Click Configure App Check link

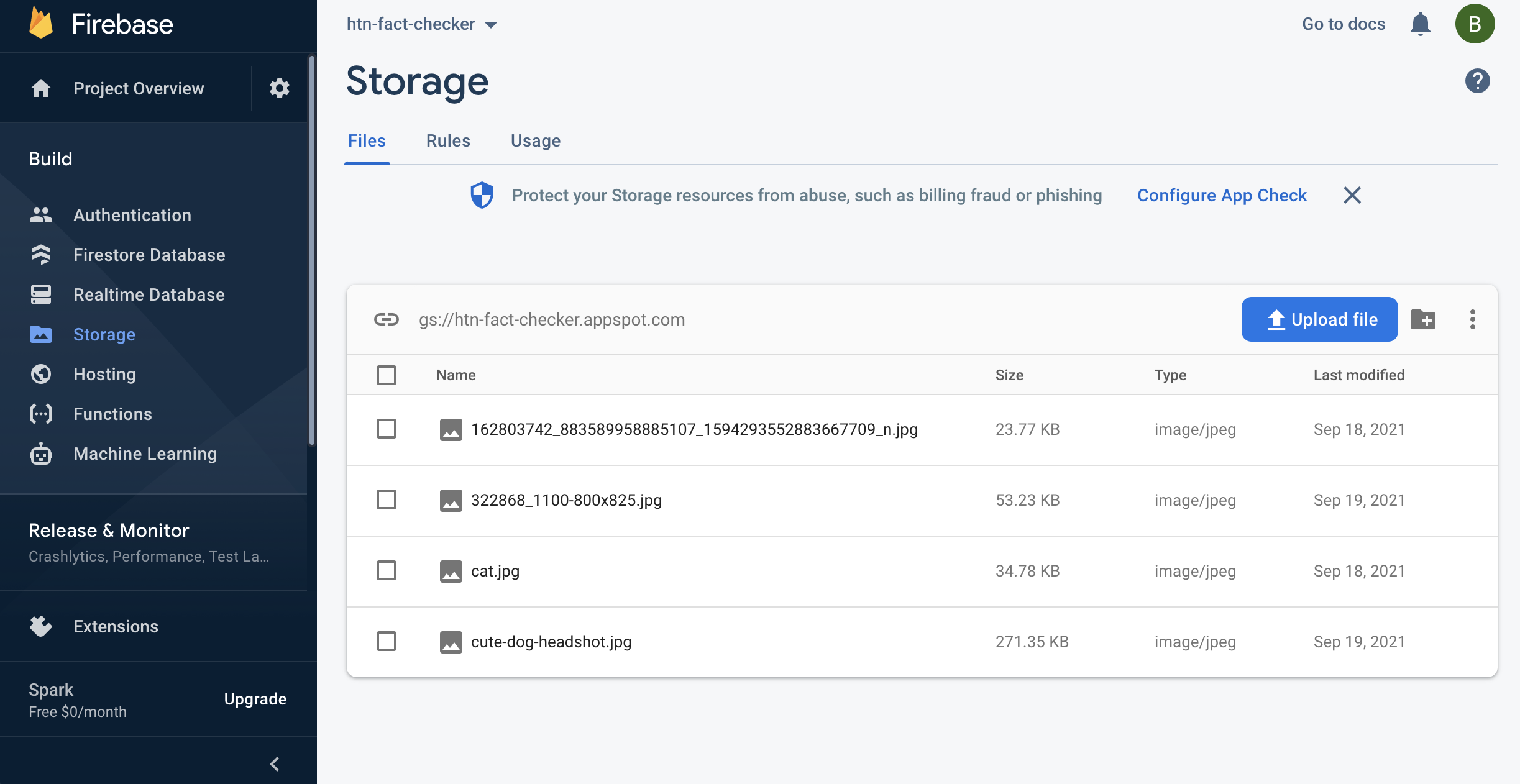tap(1222, 195)
